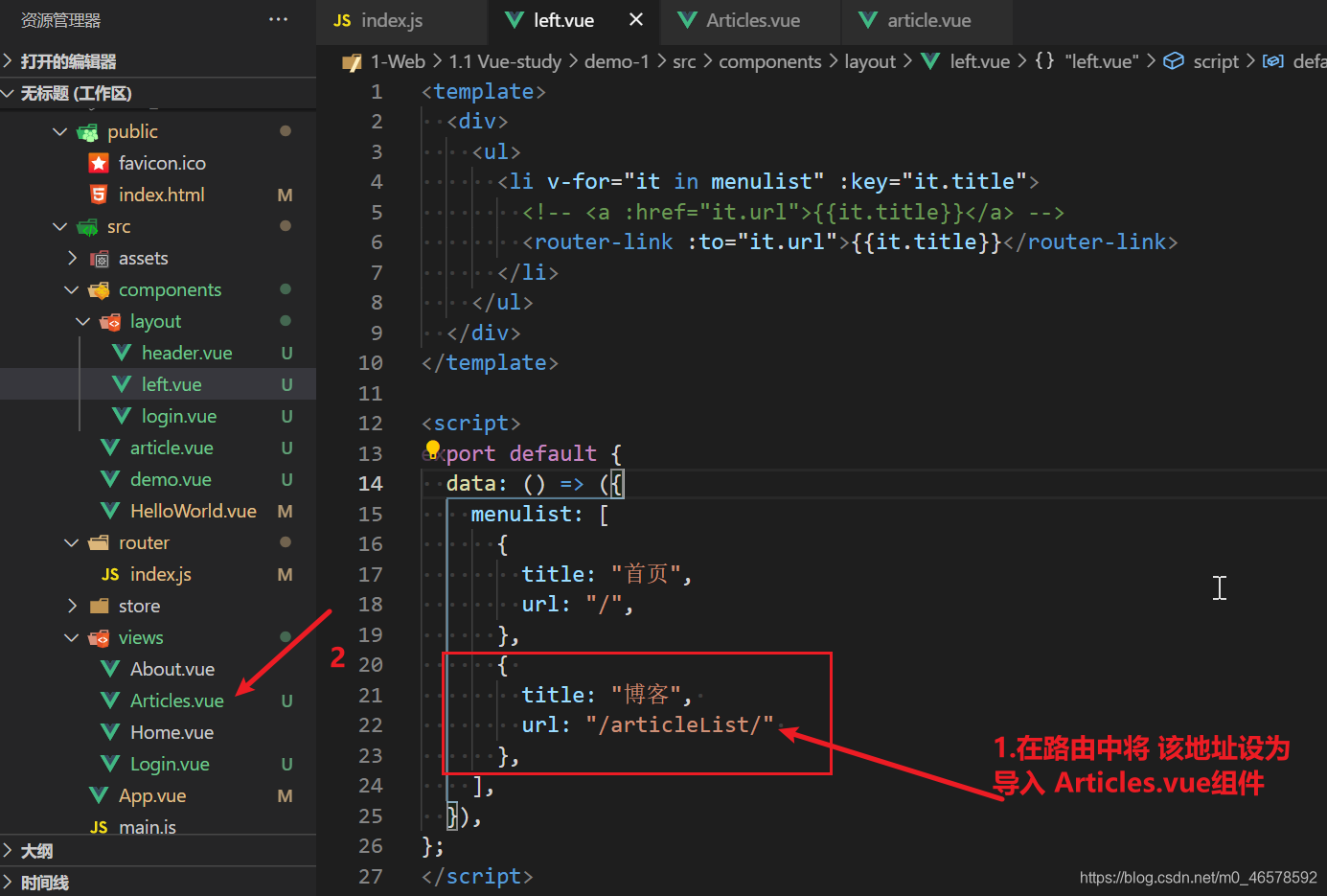
Task: Expand the 大纲 outline panel
Action: (158, 851)
